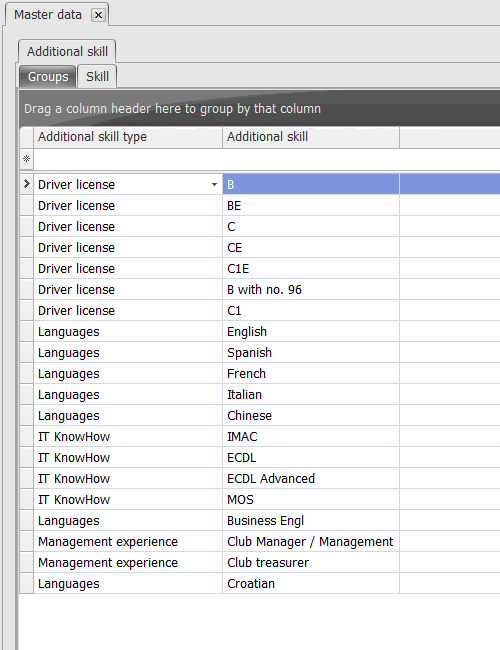Select the B with no. 96 cell
500x650 pixels.
coord(311,290)
